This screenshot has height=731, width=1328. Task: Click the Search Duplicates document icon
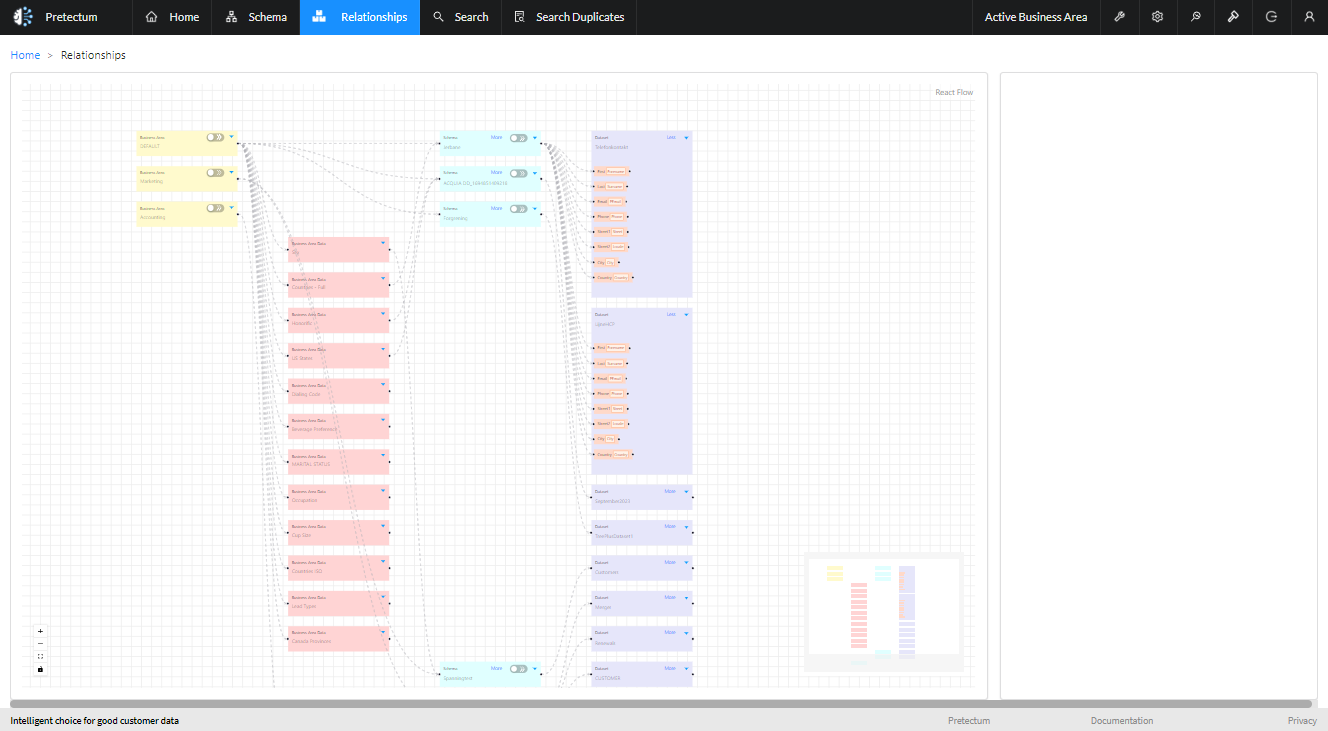pyautogui.click(x=519, y=17)
